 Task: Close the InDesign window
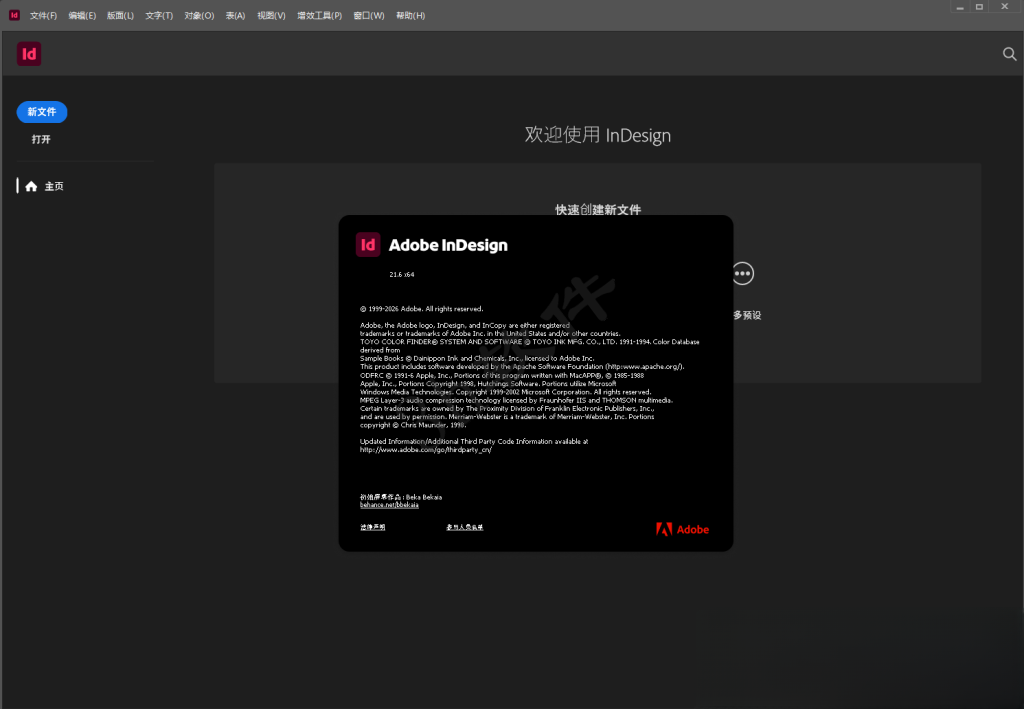pyautogui.click(x=1004, y=7)
